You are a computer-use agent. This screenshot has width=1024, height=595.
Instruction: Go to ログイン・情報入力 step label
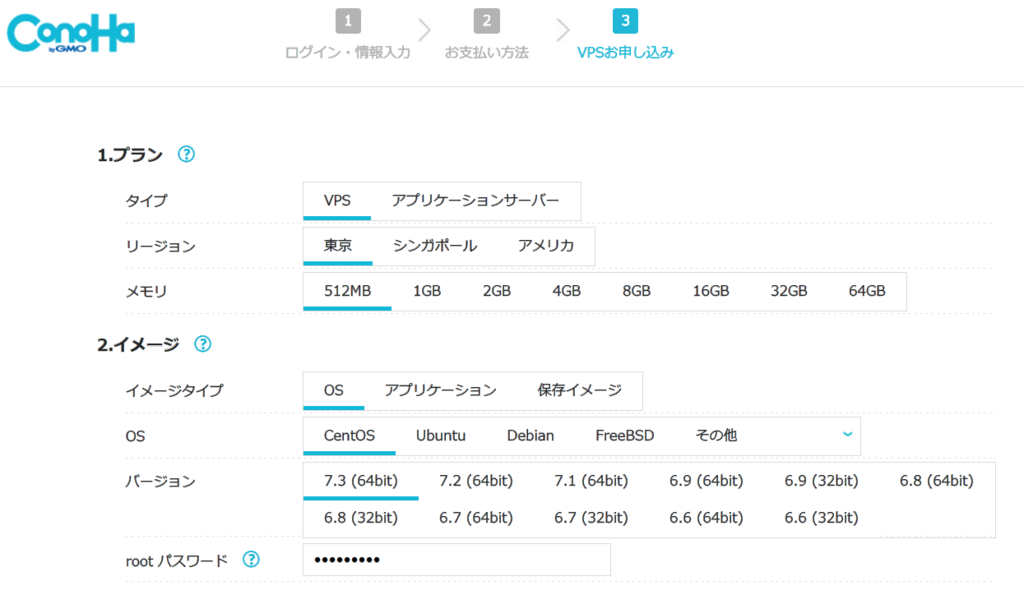coord(347,52)
